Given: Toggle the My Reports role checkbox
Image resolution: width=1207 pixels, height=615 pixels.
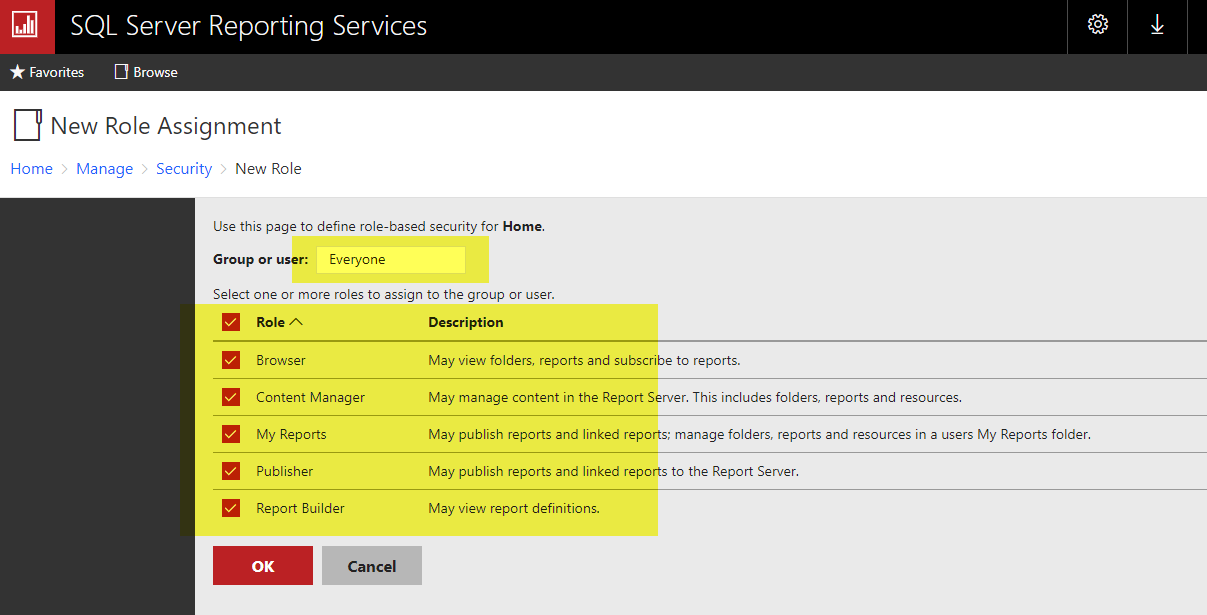Looking at the screenshot, I should point(231,434).
